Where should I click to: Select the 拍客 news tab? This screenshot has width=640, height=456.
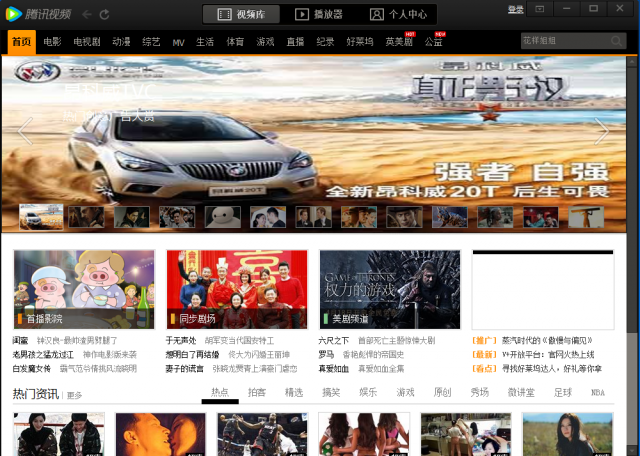257,393
